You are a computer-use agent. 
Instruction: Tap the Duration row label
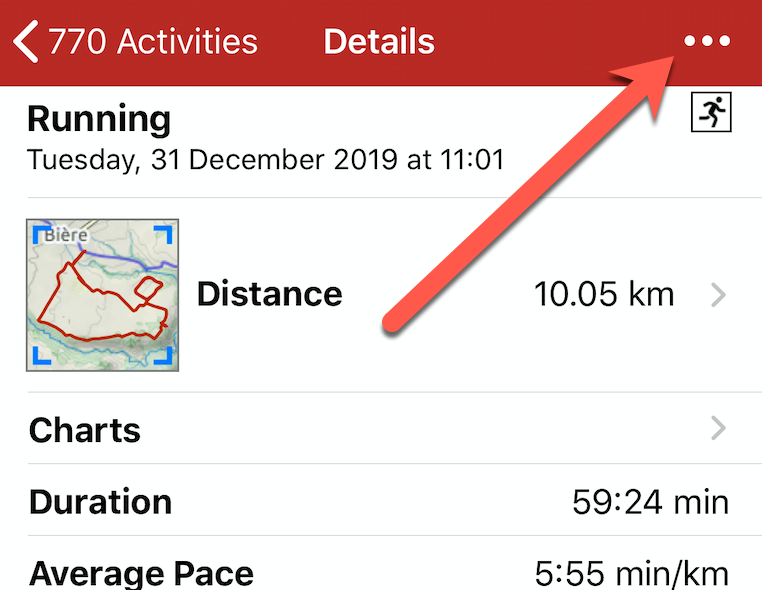[x=101, y=502]
